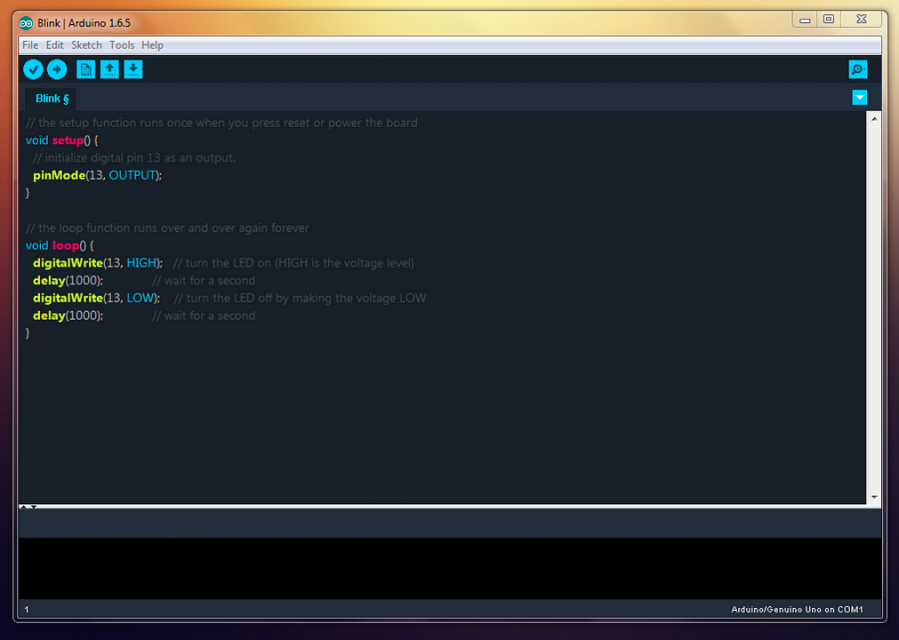Click the Verify sketch checkmark icon

click(x=33, y=69)
